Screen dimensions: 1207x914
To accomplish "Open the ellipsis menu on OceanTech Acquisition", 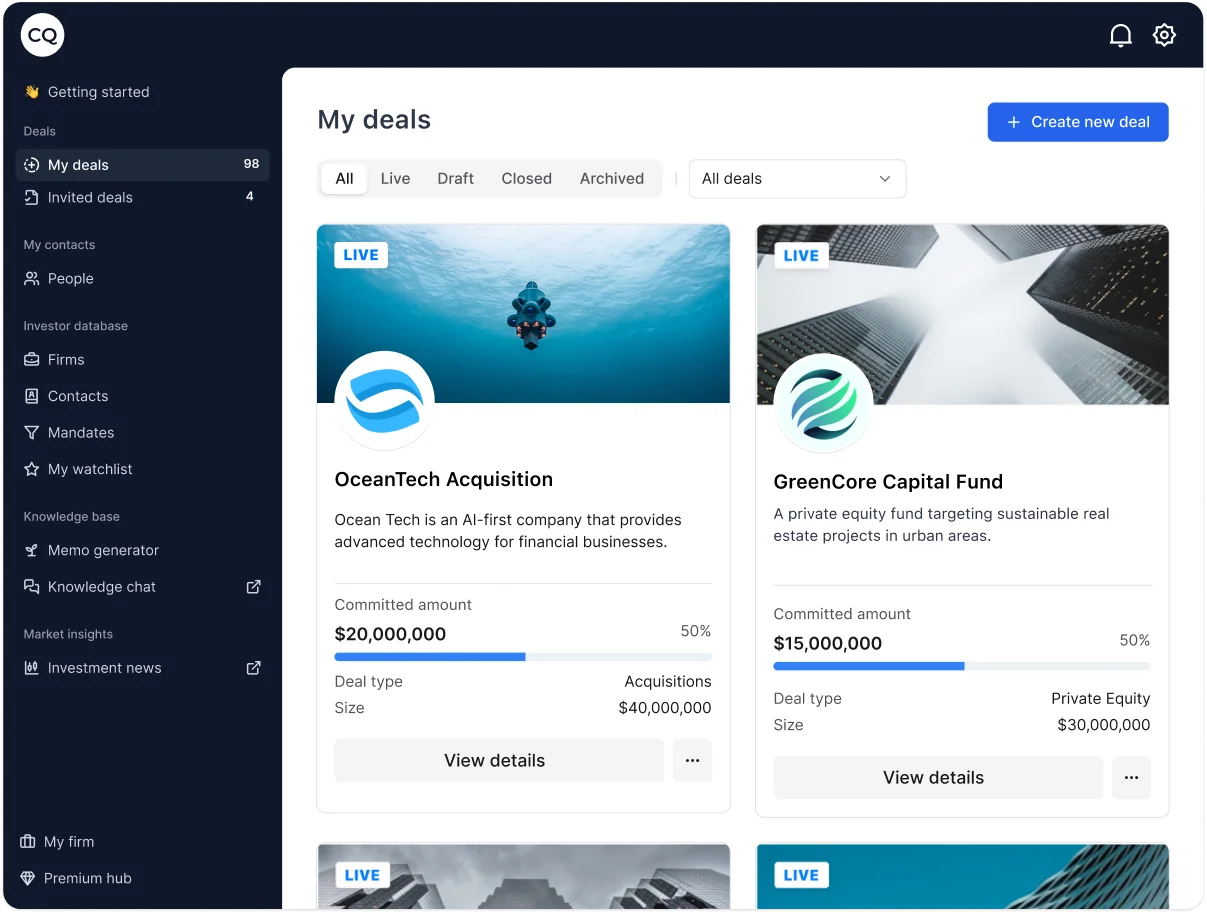I will (692, 760).
